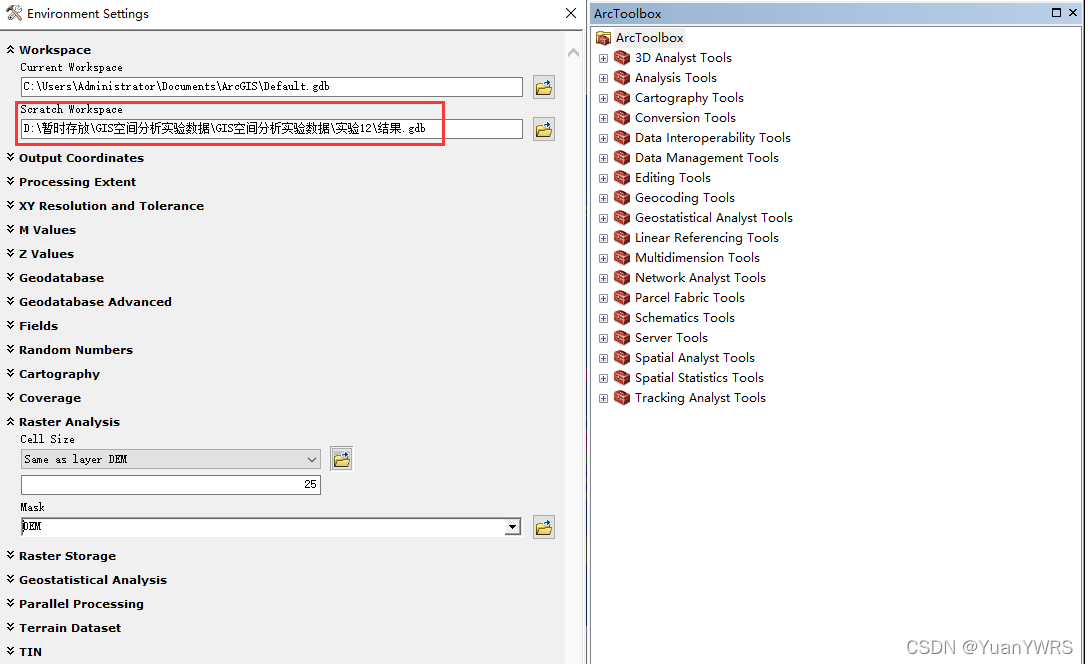Viewport: 1088px width, 664px height.
Task: Browse for Mask dataset
Action: click(x=544, y=527)
